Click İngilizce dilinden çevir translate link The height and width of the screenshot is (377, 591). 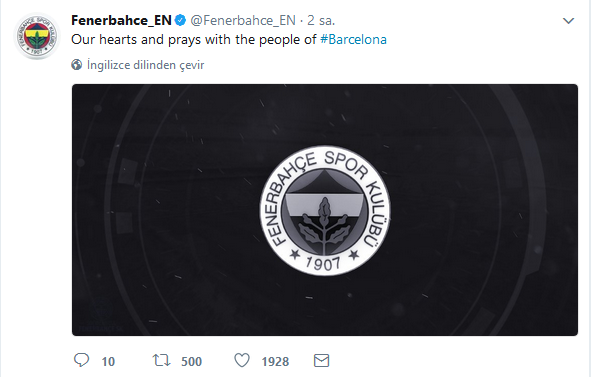click(x=145, y=65)
